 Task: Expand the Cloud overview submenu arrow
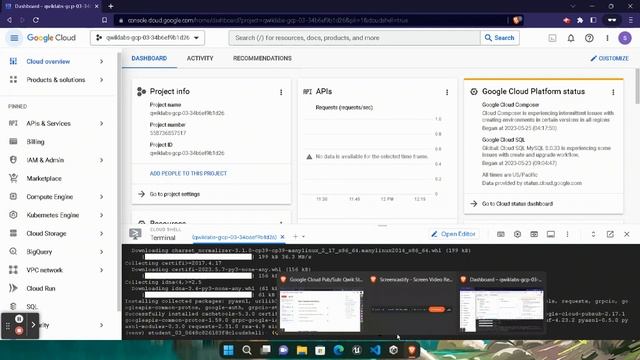click(101, 62)
